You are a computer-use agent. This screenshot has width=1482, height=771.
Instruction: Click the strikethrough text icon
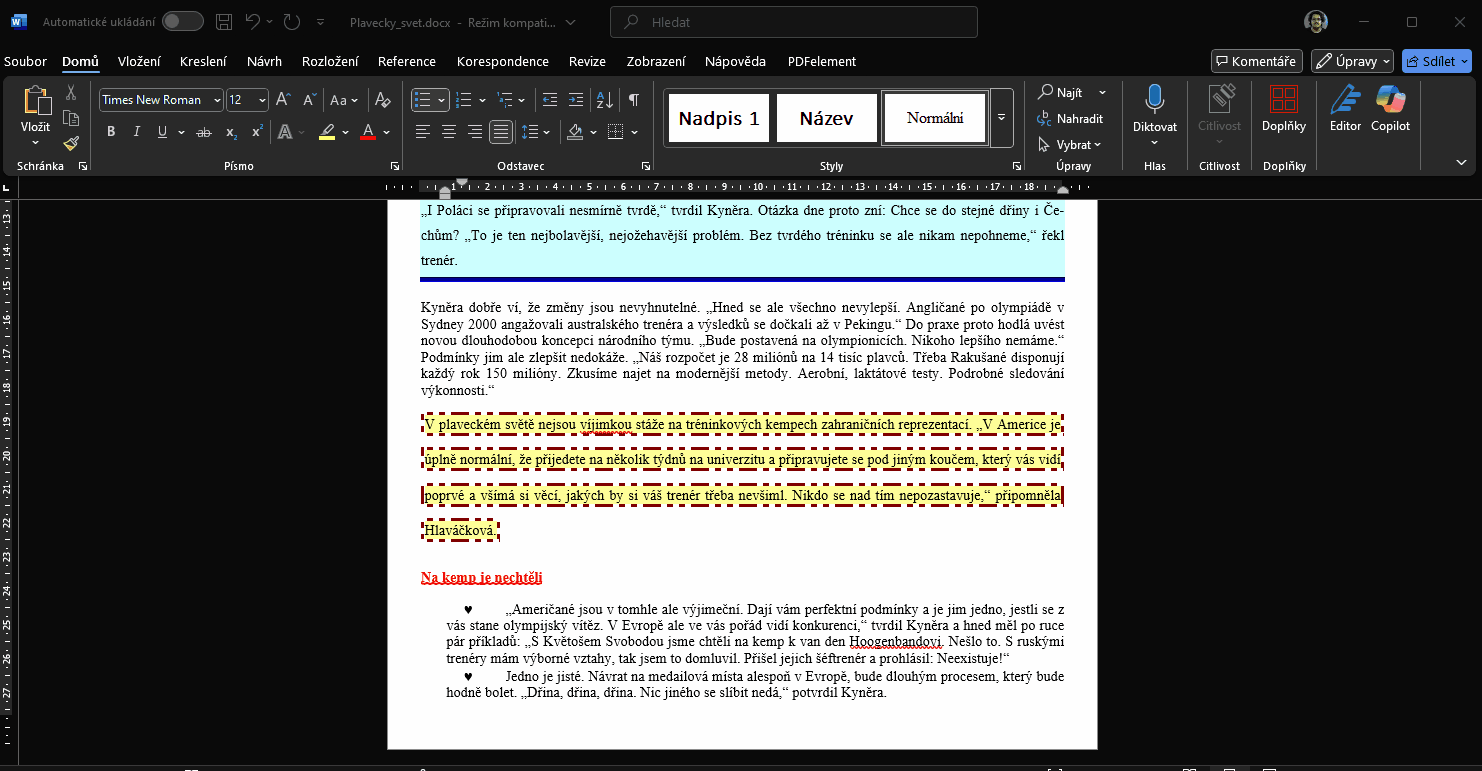[x=204, y=132]
